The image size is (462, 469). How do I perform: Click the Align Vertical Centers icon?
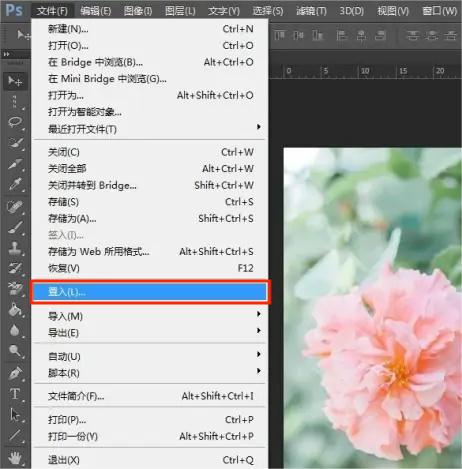(298, 35)
